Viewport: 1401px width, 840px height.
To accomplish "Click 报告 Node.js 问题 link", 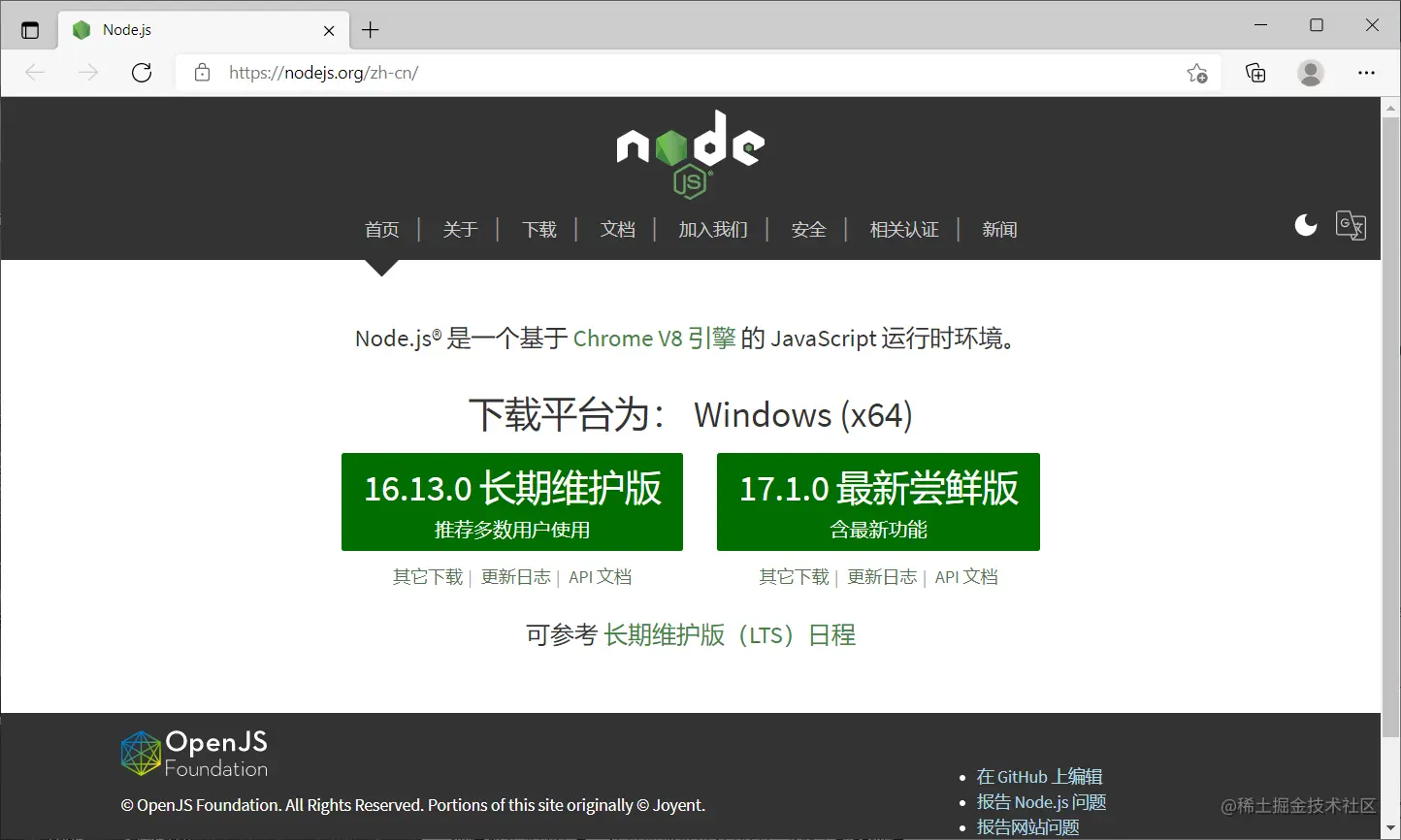I will [x=1041, y=802].
